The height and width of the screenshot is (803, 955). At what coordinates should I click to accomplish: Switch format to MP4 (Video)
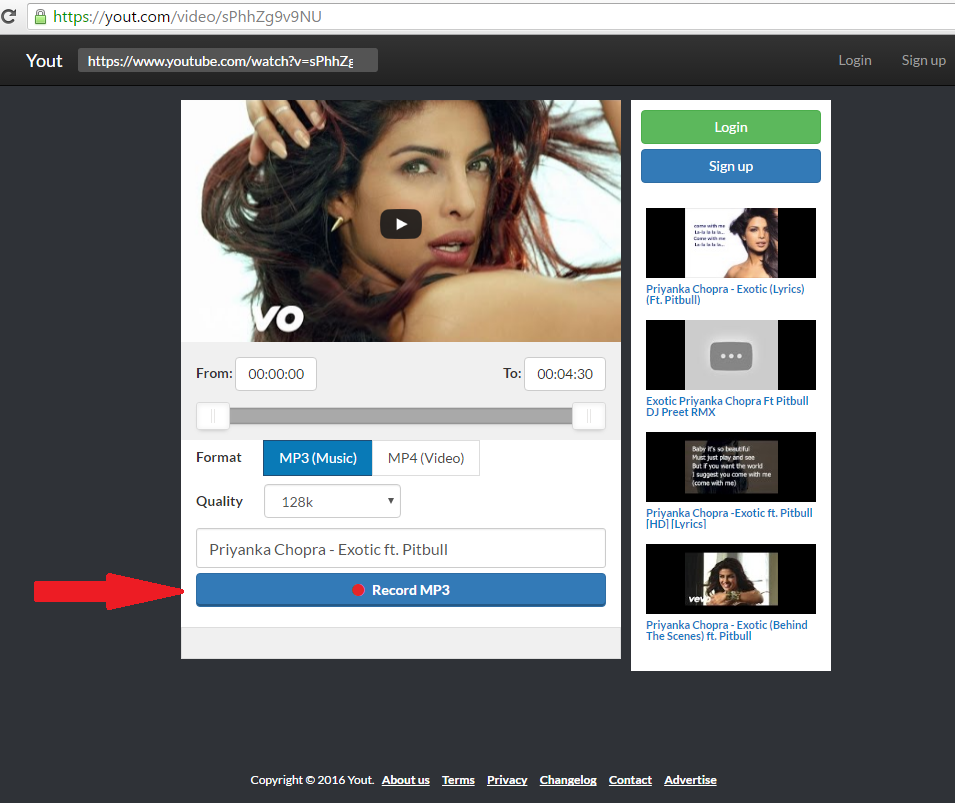click(x=426, y=458)
